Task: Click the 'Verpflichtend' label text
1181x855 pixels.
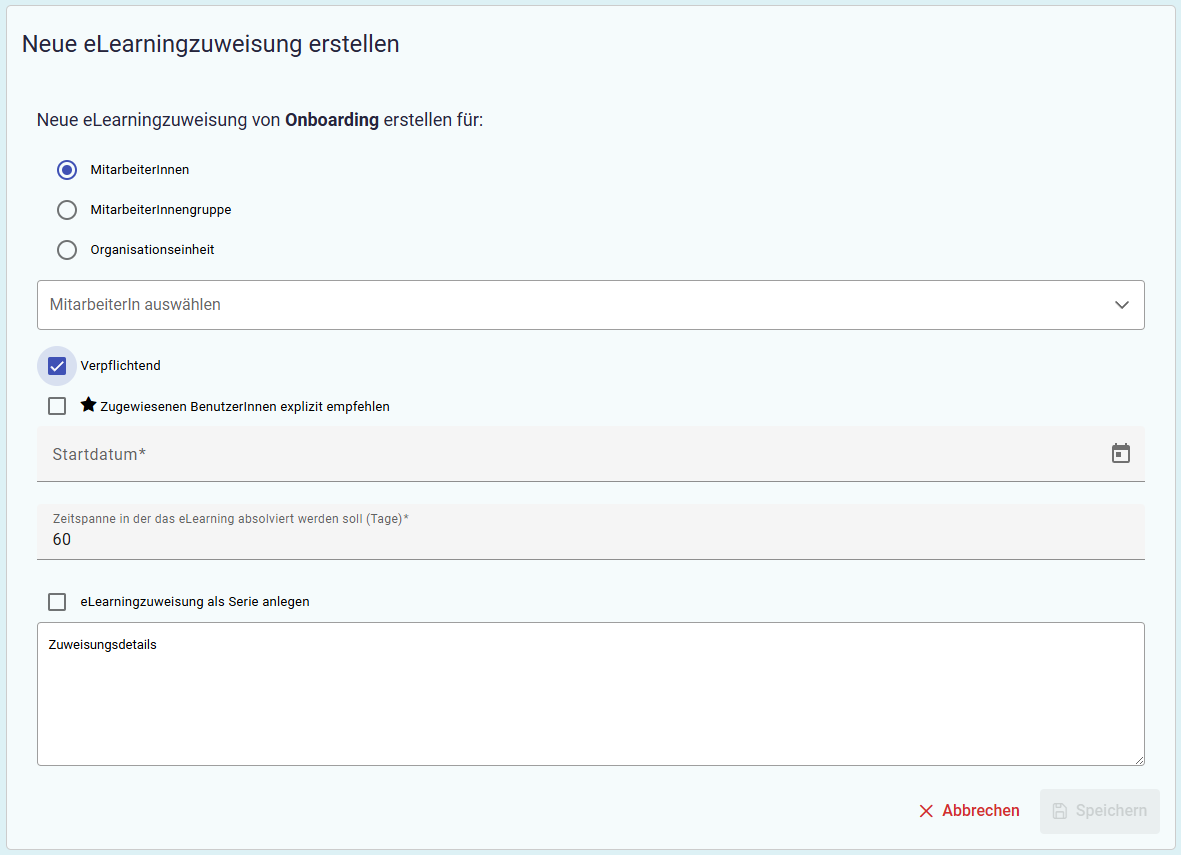Action: [121, 366]
